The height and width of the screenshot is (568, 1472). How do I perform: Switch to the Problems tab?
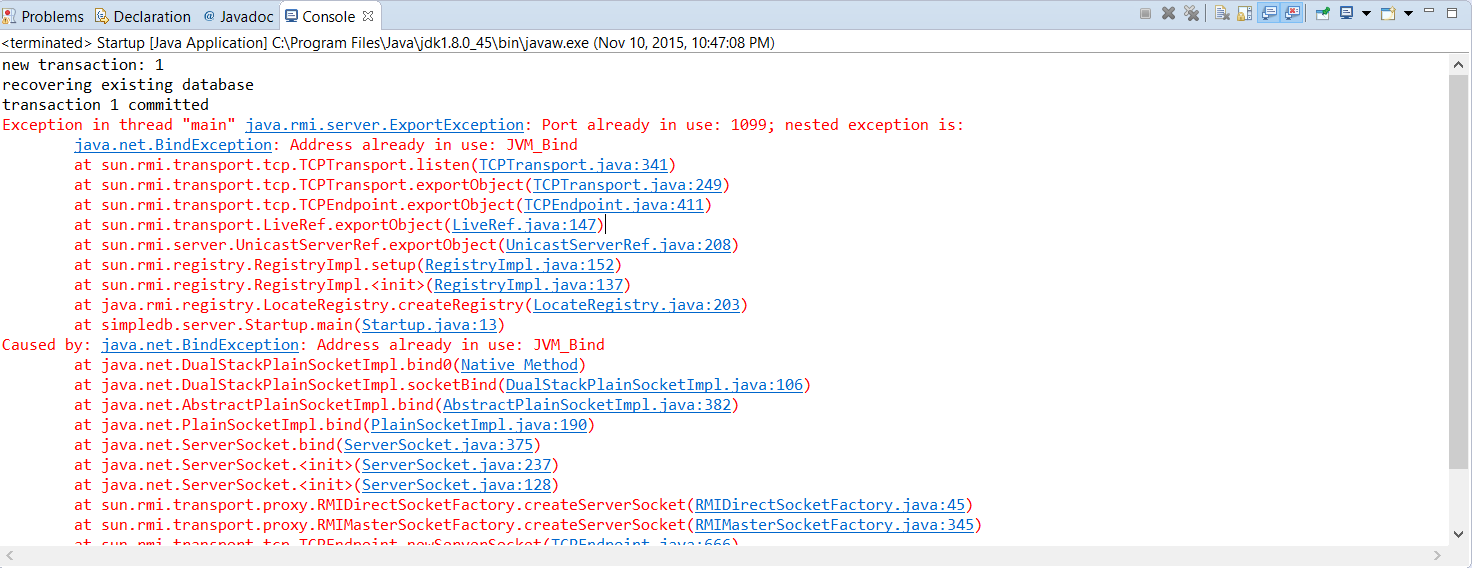click(x=45, y=16)
